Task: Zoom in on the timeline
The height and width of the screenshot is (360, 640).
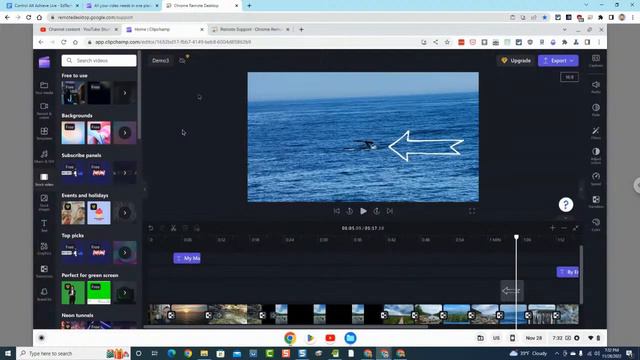Action: pyautogui.click(x=552, y=228)
